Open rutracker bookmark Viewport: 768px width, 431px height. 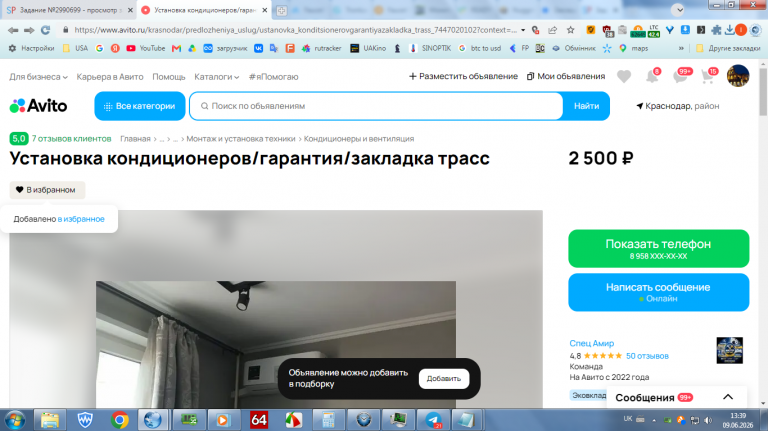(321, 48)
